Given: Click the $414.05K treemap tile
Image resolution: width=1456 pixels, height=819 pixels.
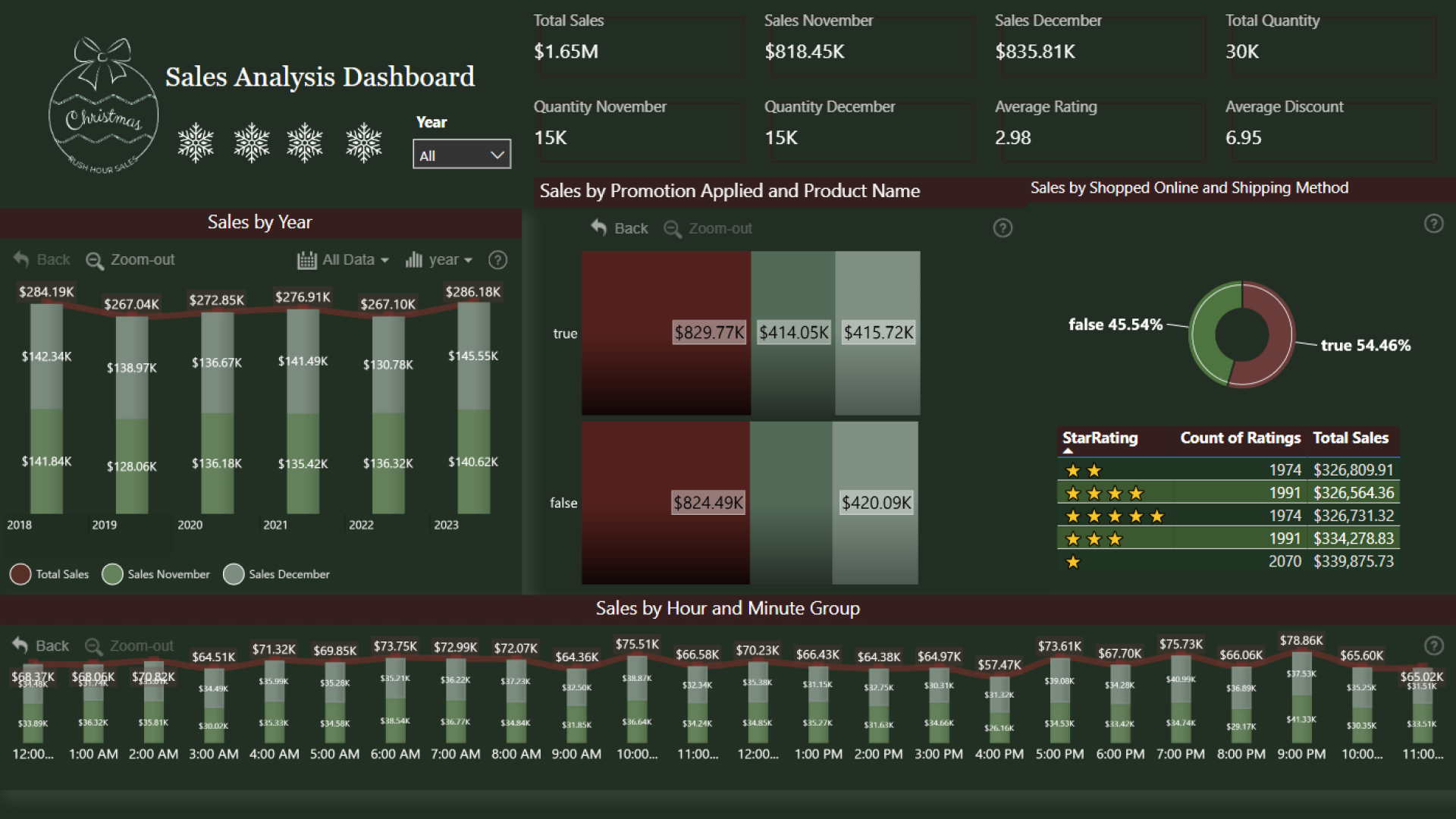Looking at the screenshot, I should 793,332.
